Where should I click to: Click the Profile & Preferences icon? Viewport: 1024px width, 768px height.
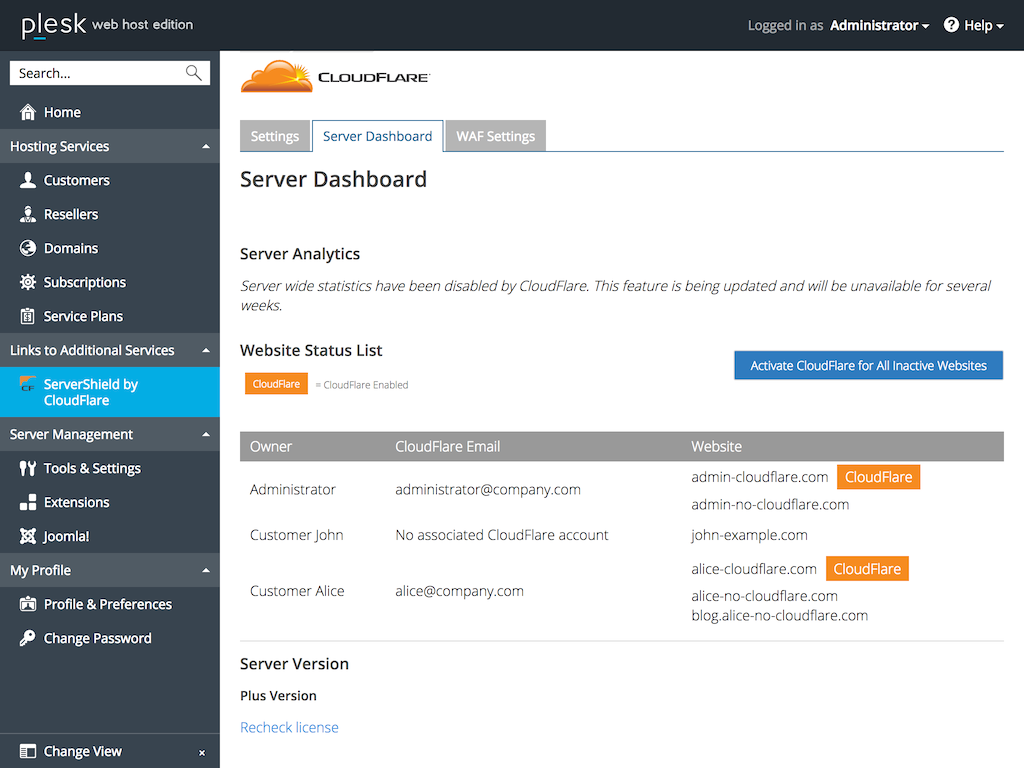27,604
